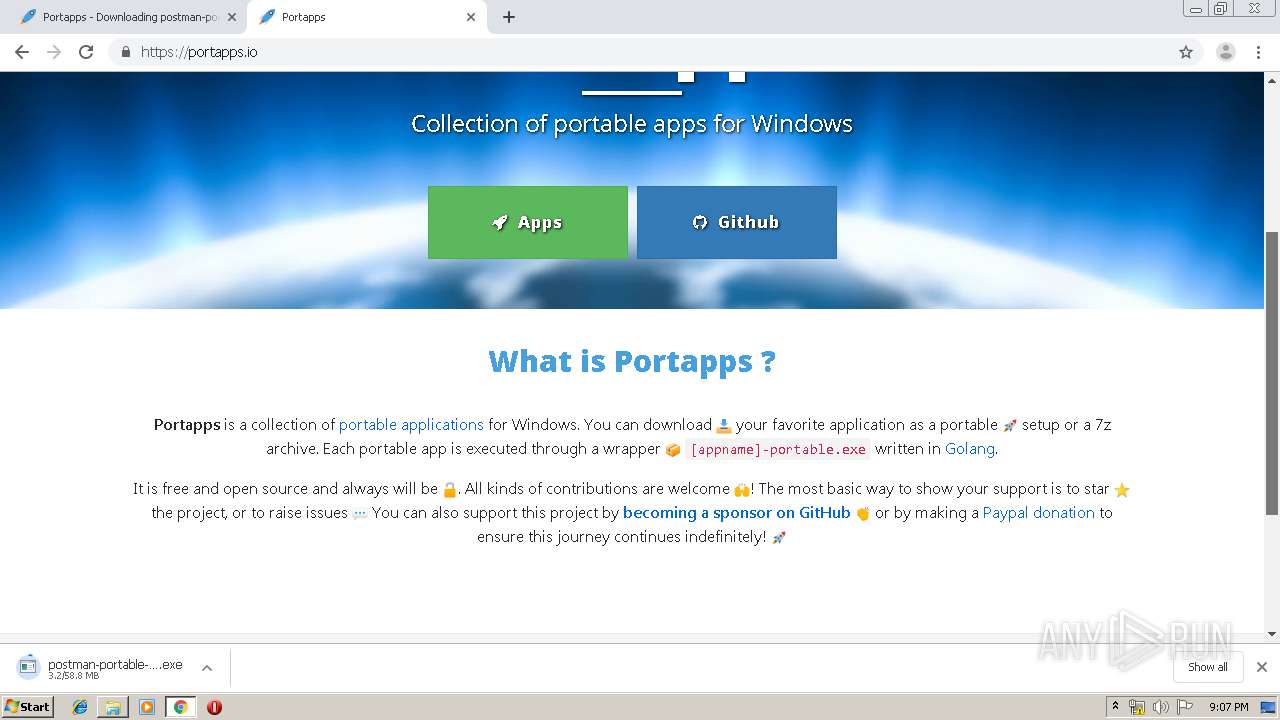Close the downloads bar
The image size is (1280, 720).
pyautogui.click(x=1262, y=667)
